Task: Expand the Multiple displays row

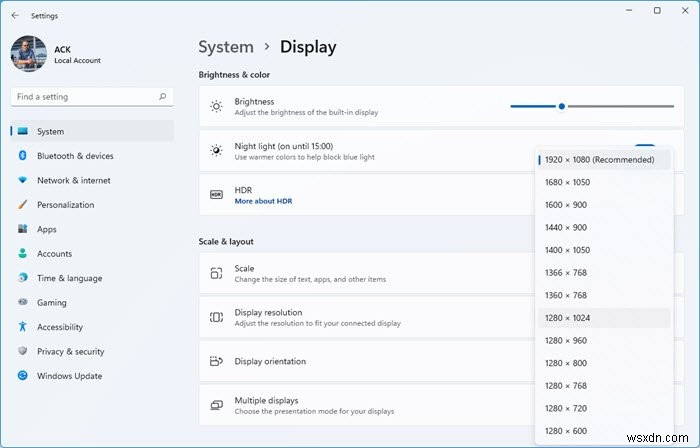Action: click(x=367, y=405)
